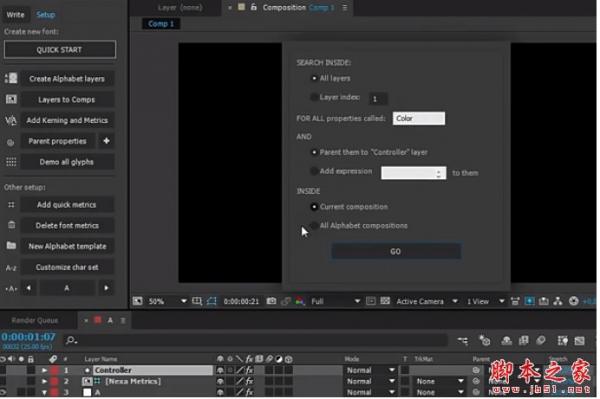Screen dimensions: 600x399
Task: Click the timeline search magnifier icon
Action: tap(71, 340)
